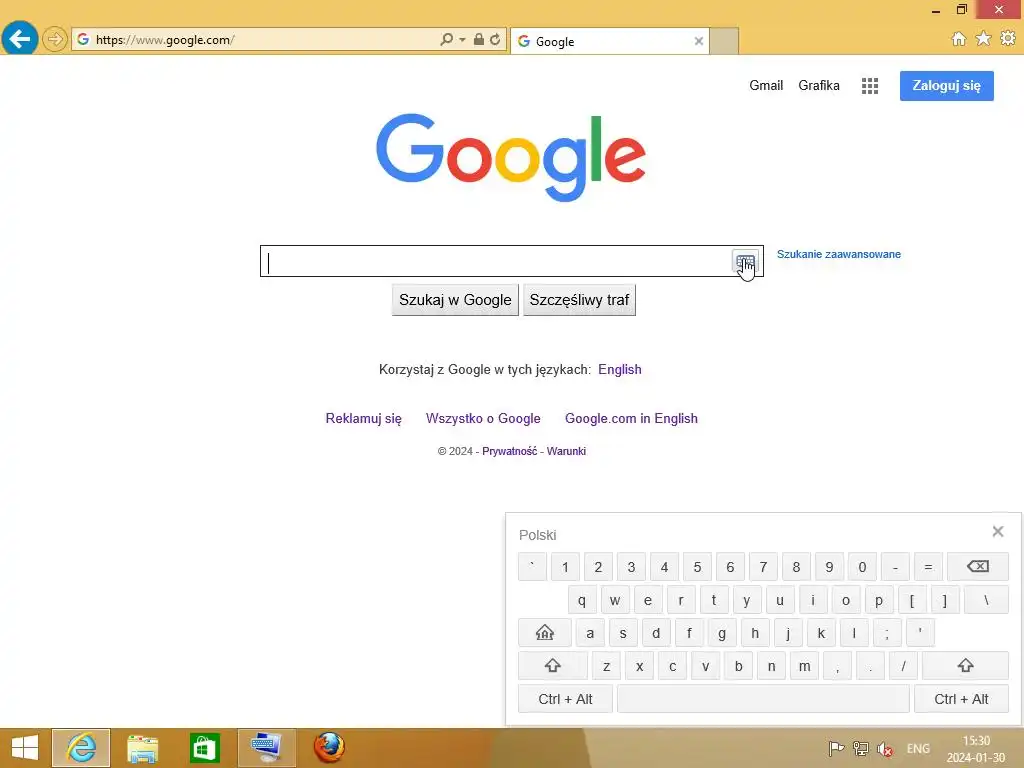Click the network tray icon
Viewport: 1024px width, 768px height.
861,748
